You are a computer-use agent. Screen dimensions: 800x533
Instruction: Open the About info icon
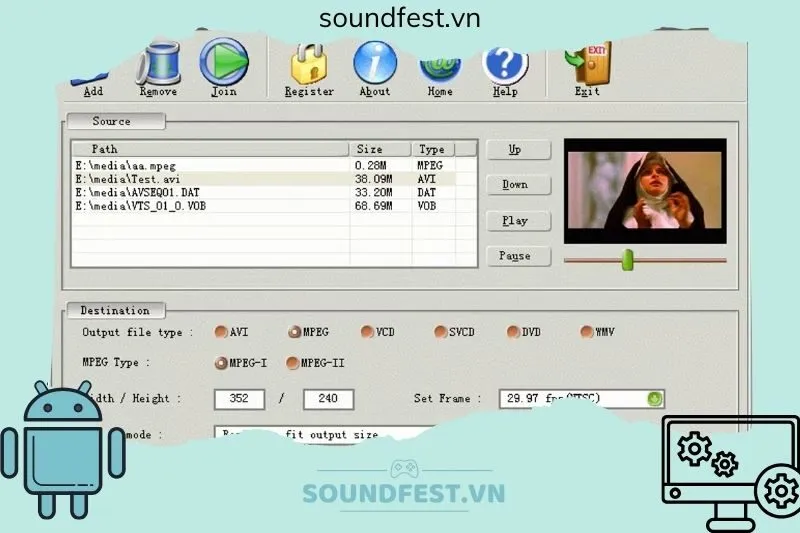[x=375, y=62]
